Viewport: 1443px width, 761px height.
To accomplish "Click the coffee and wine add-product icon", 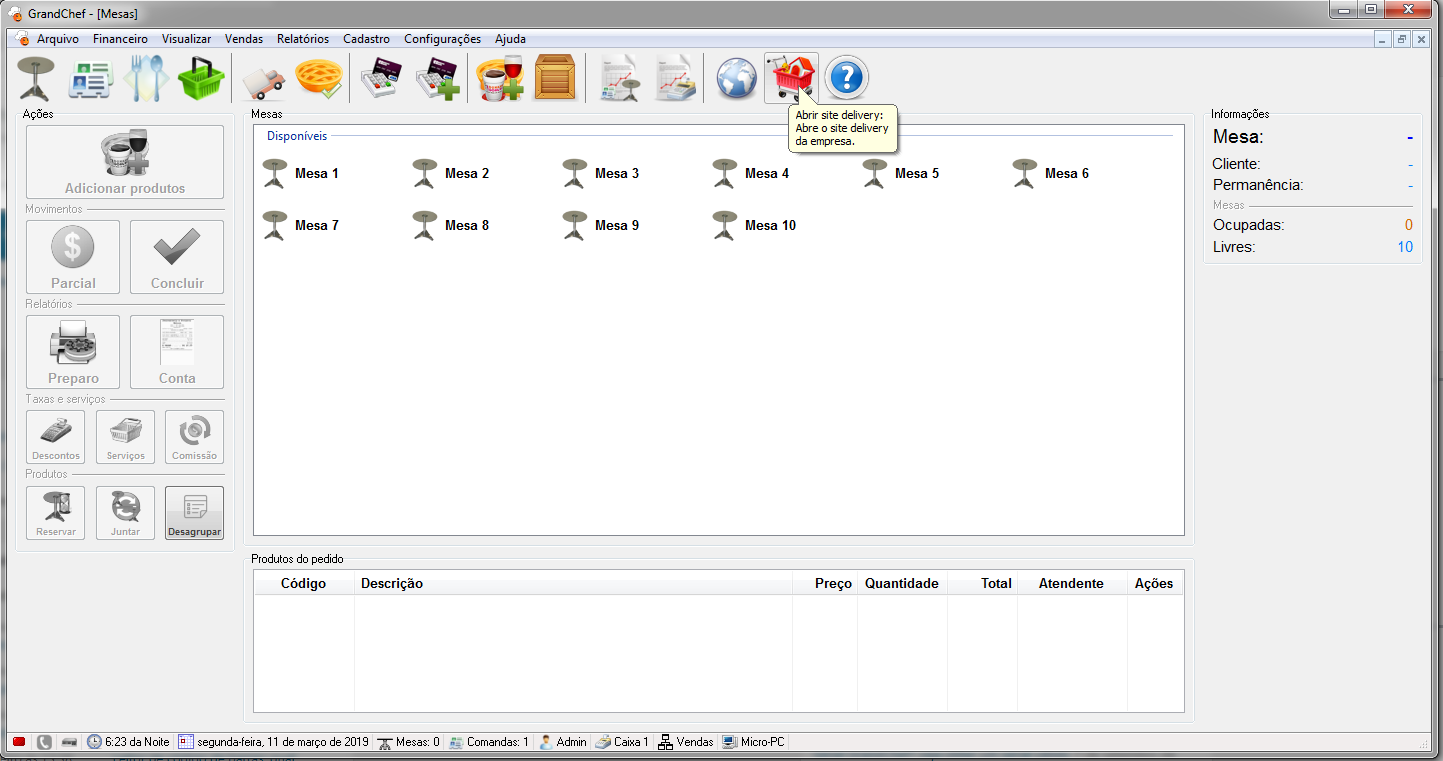I will pos(499,78).
